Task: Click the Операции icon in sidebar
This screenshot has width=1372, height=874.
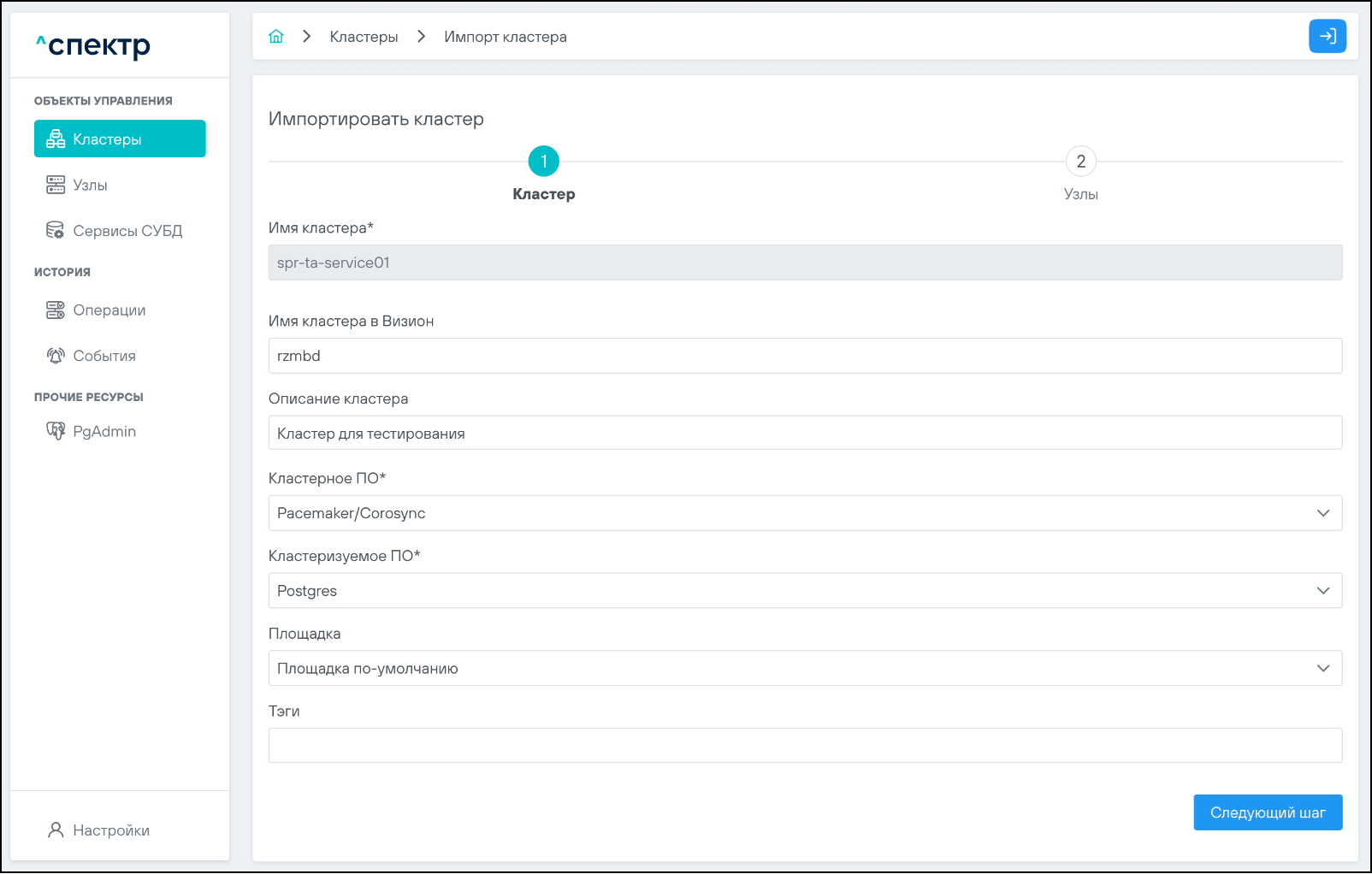Action: [x=56, y=310]
